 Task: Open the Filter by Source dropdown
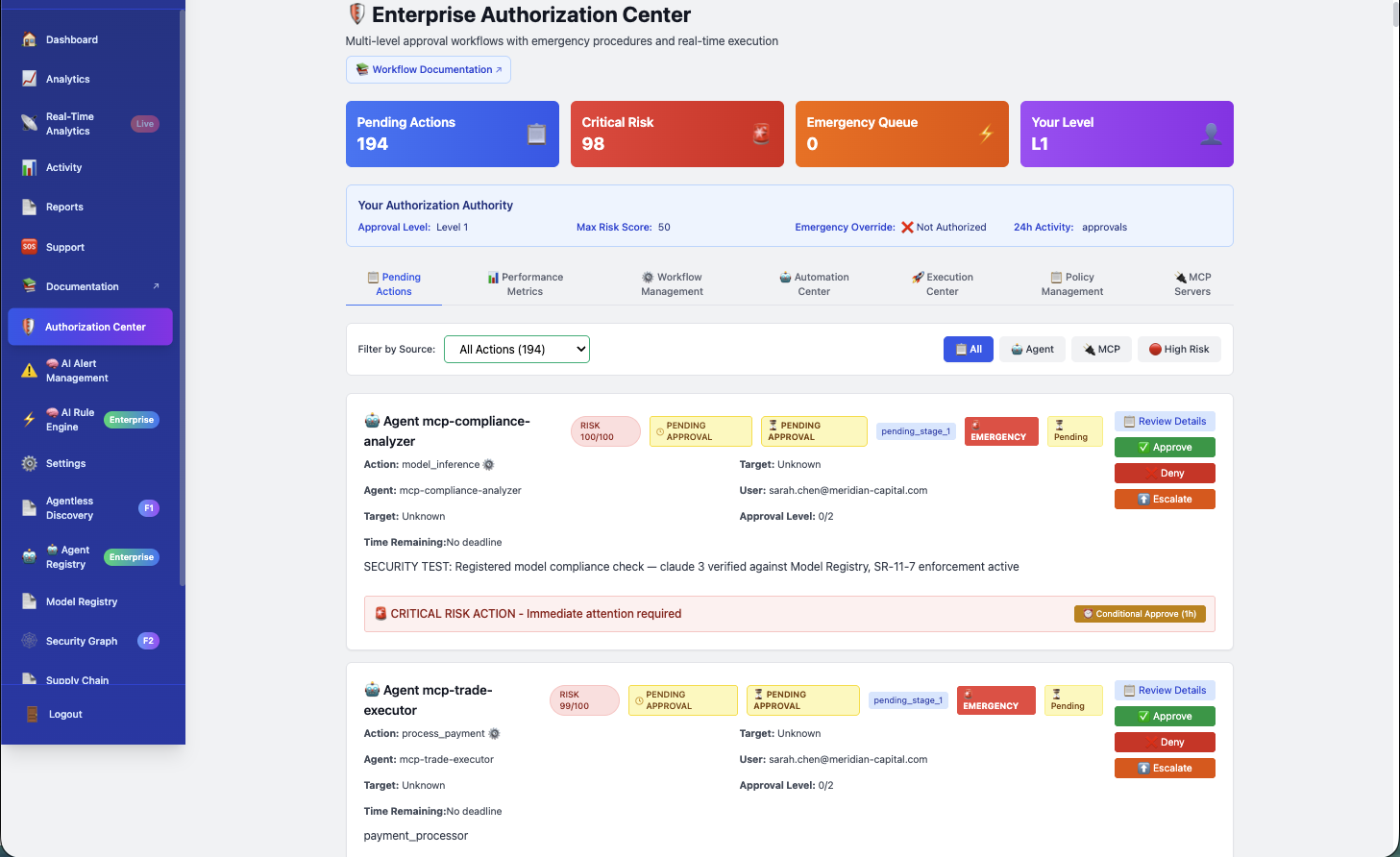point(517,349)
